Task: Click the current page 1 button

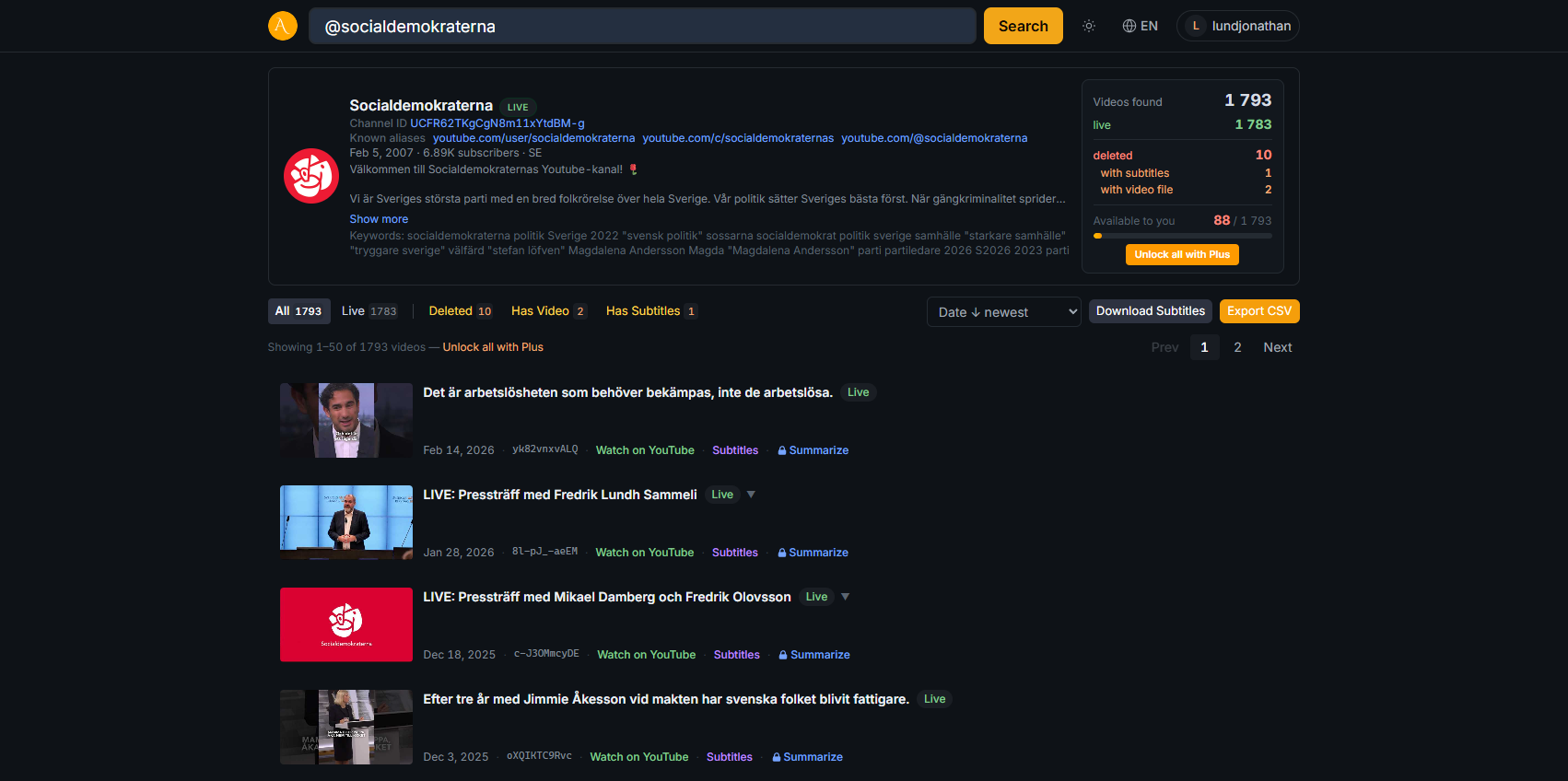Action: (x=1204, y=347)
